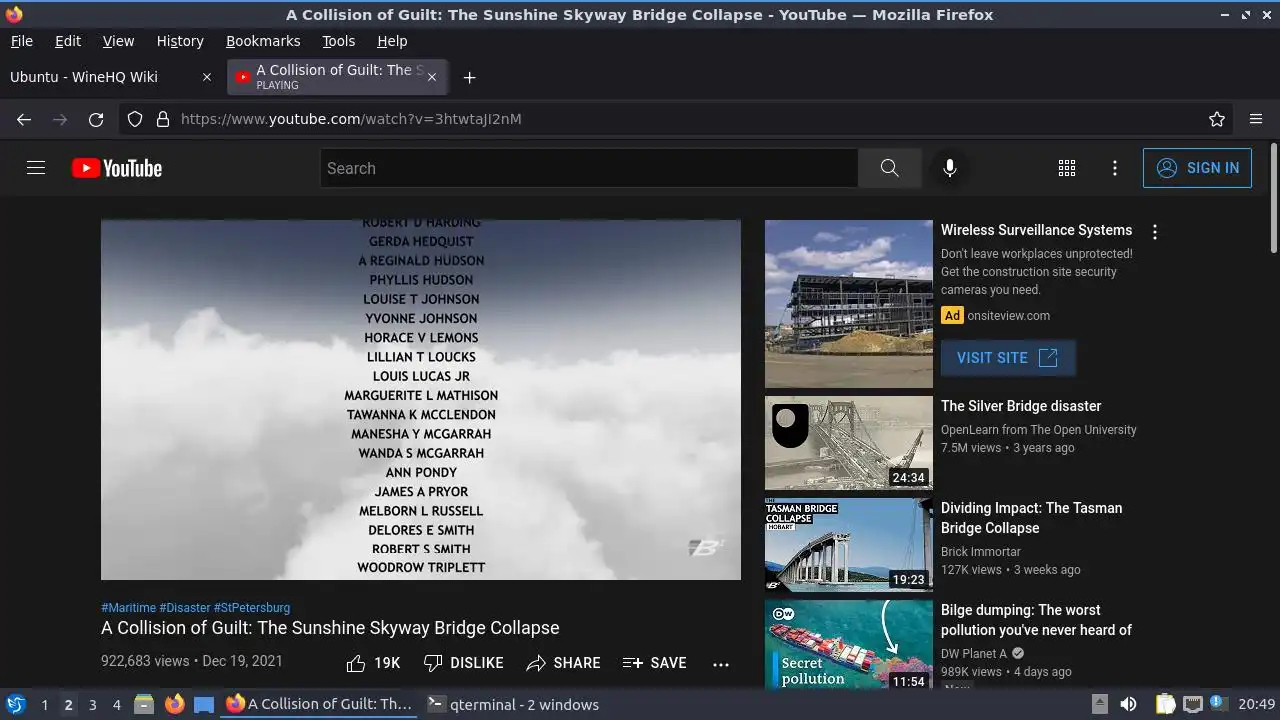Open a new tab
Screen dimensions: 1280x720
point(469,77)
